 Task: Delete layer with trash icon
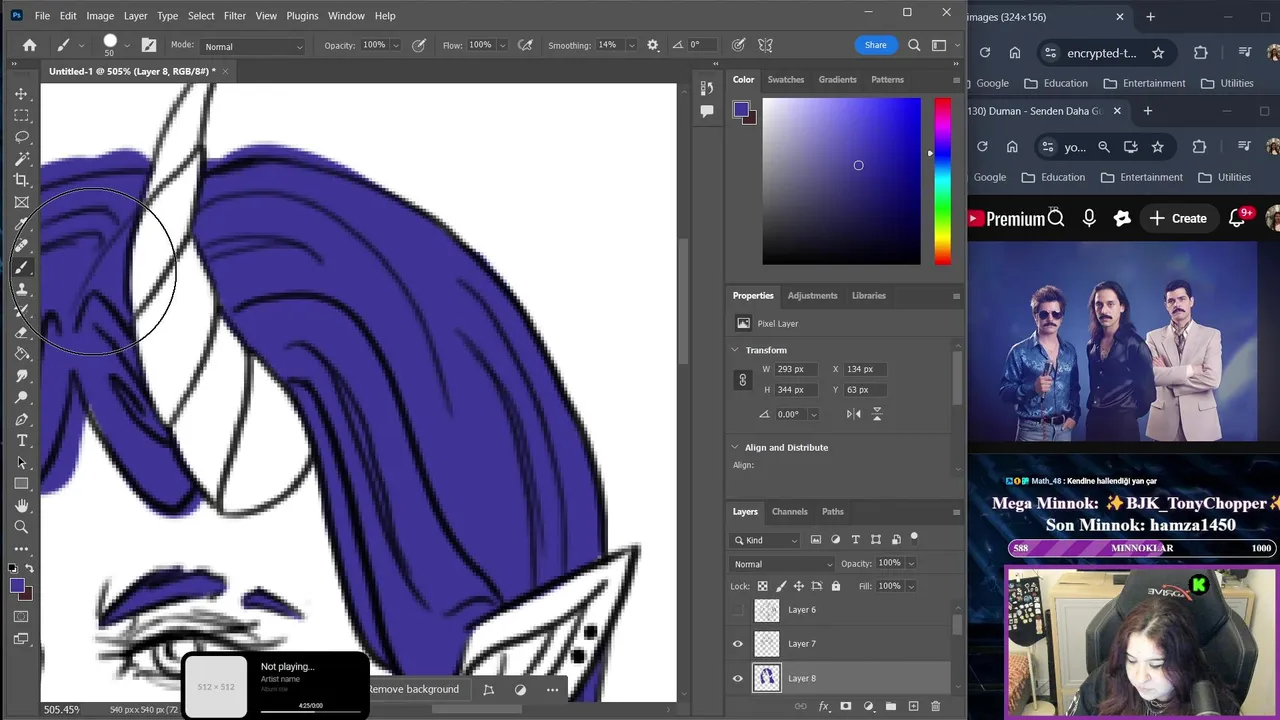click(x=936, y=706)
